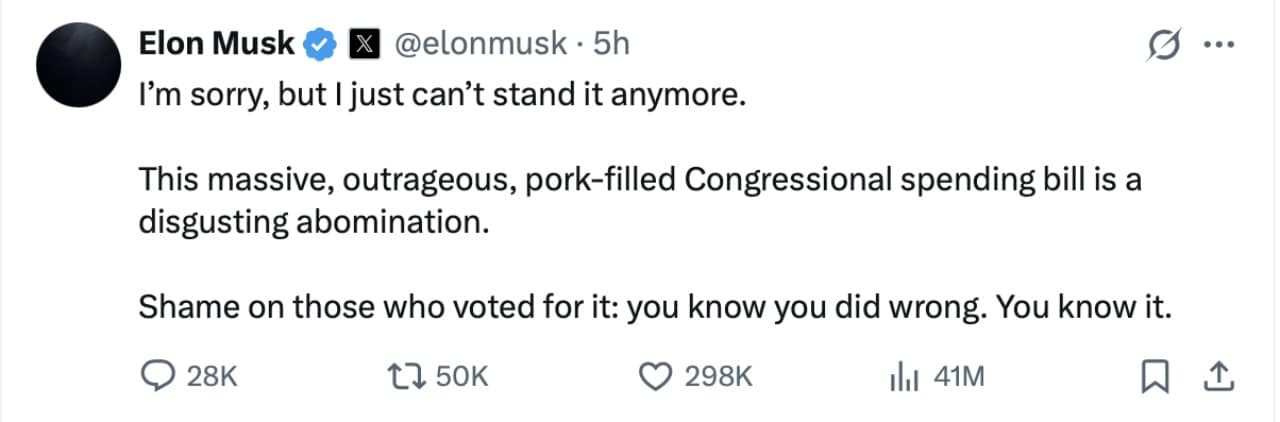Open the @elonmusk handle link
The image size is (1280, 422).
(x=482, y=44)
